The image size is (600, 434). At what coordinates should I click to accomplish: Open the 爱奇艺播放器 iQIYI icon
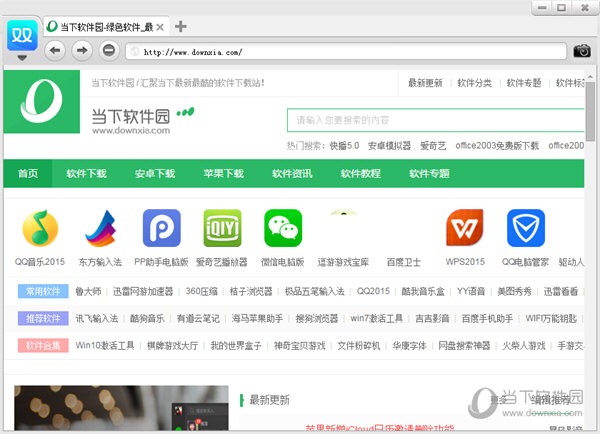(x=222, y=228)
